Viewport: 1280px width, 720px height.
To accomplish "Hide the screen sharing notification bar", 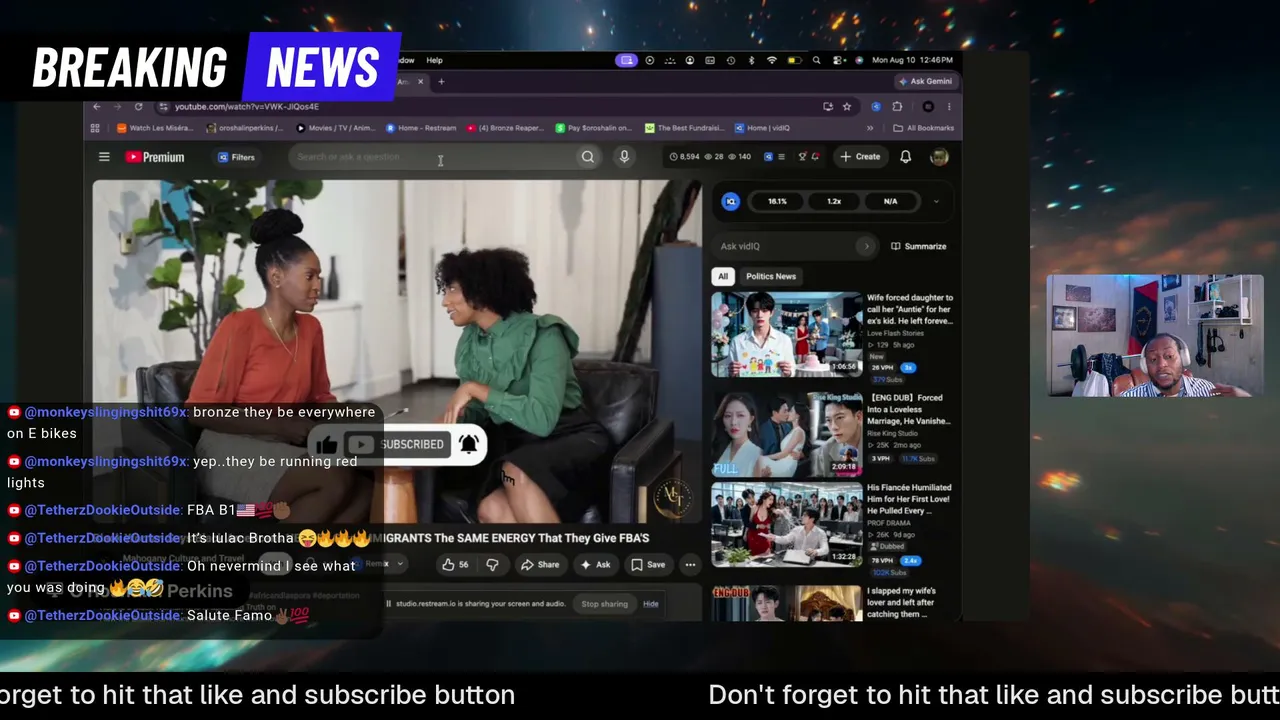I will [651, 604].
